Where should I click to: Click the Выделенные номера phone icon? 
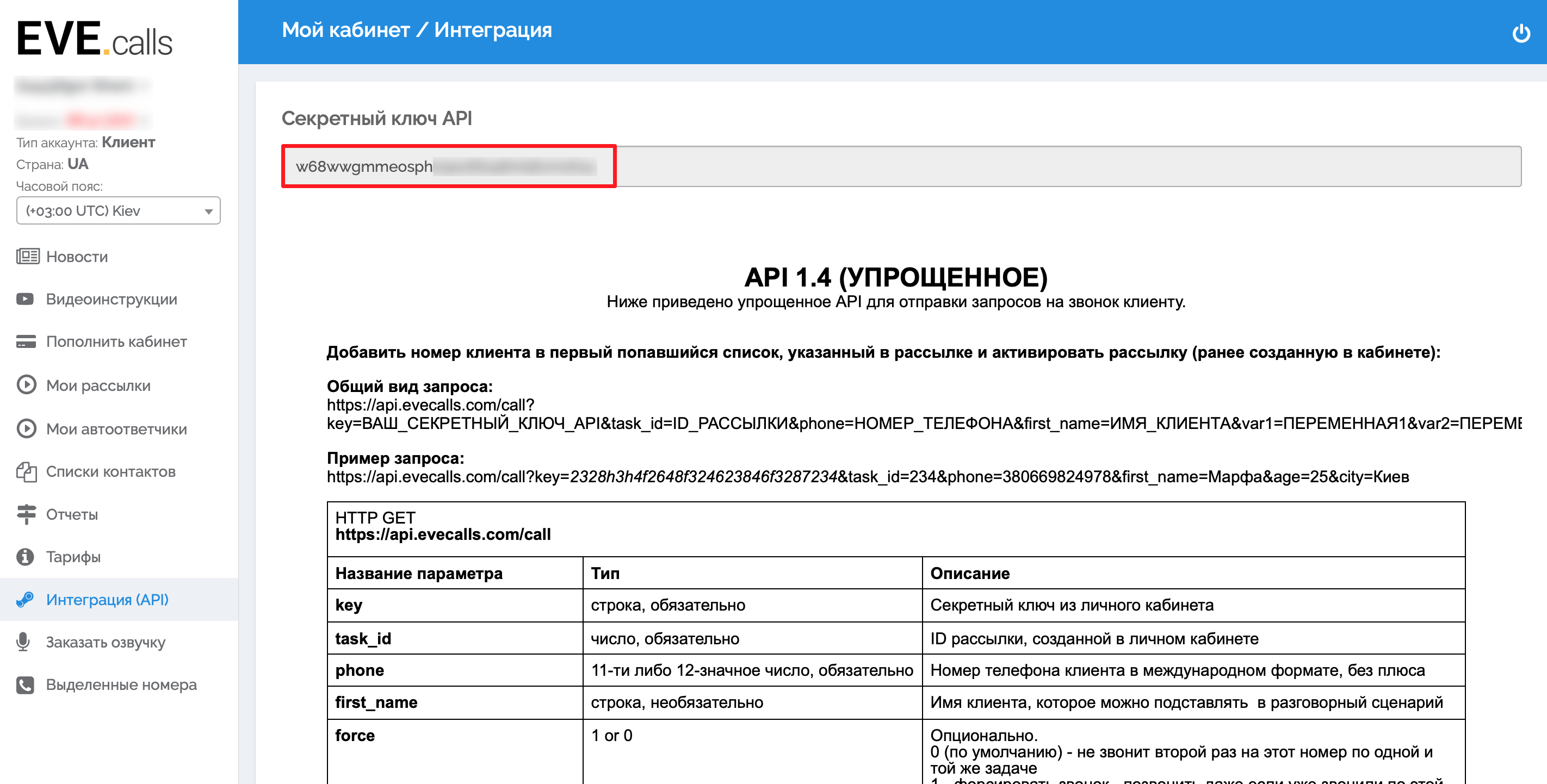25,685
